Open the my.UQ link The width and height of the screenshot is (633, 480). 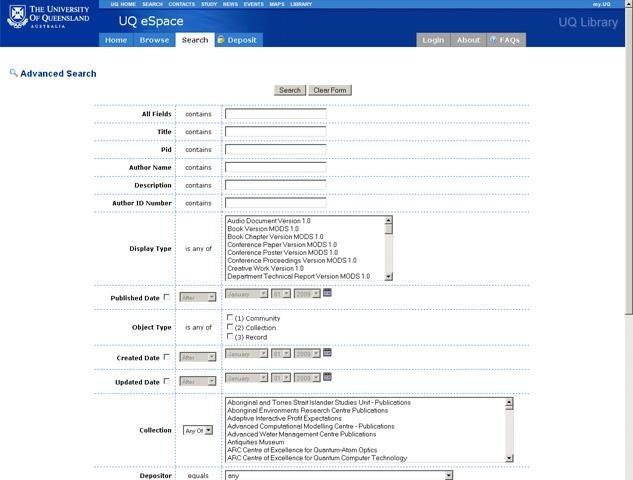(x=602, y=4)
